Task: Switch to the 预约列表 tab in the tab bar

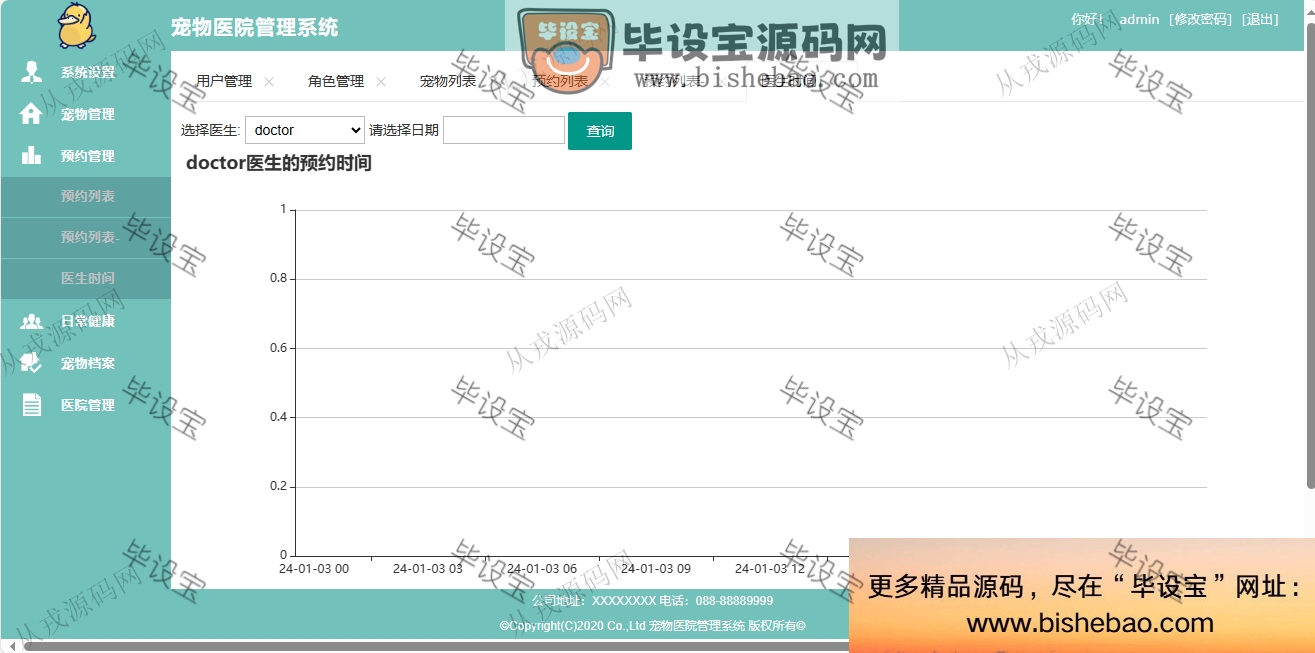Action: coord(560,82)
